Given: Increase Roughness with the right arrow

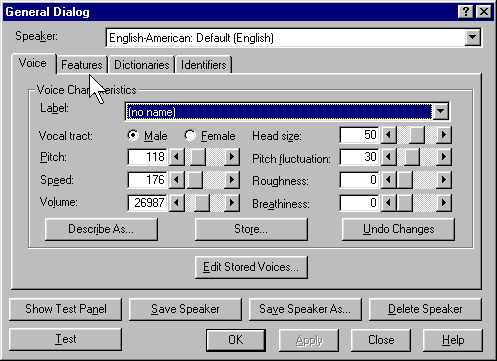Looking at the screenshot, I should [x=444, y=180].
